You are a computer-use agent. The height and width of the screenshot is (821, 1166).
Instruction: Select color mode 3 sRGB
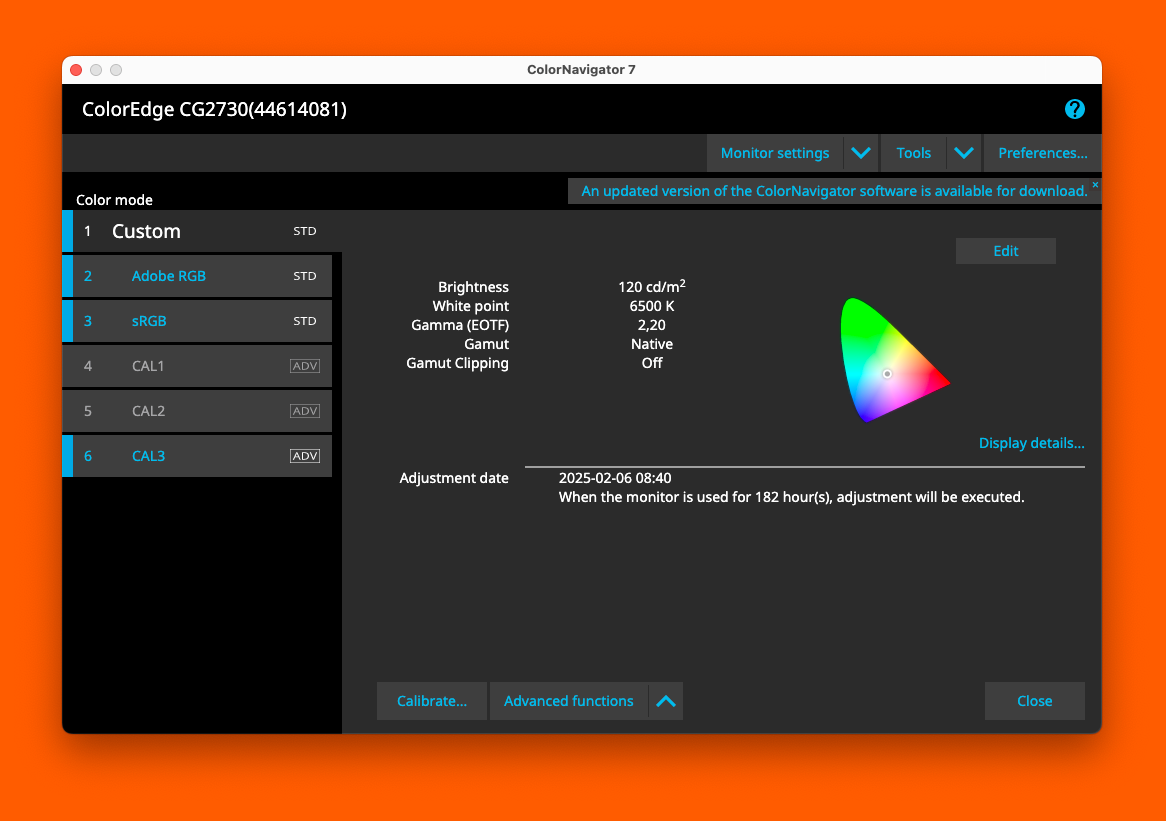[x=197, y=321]
